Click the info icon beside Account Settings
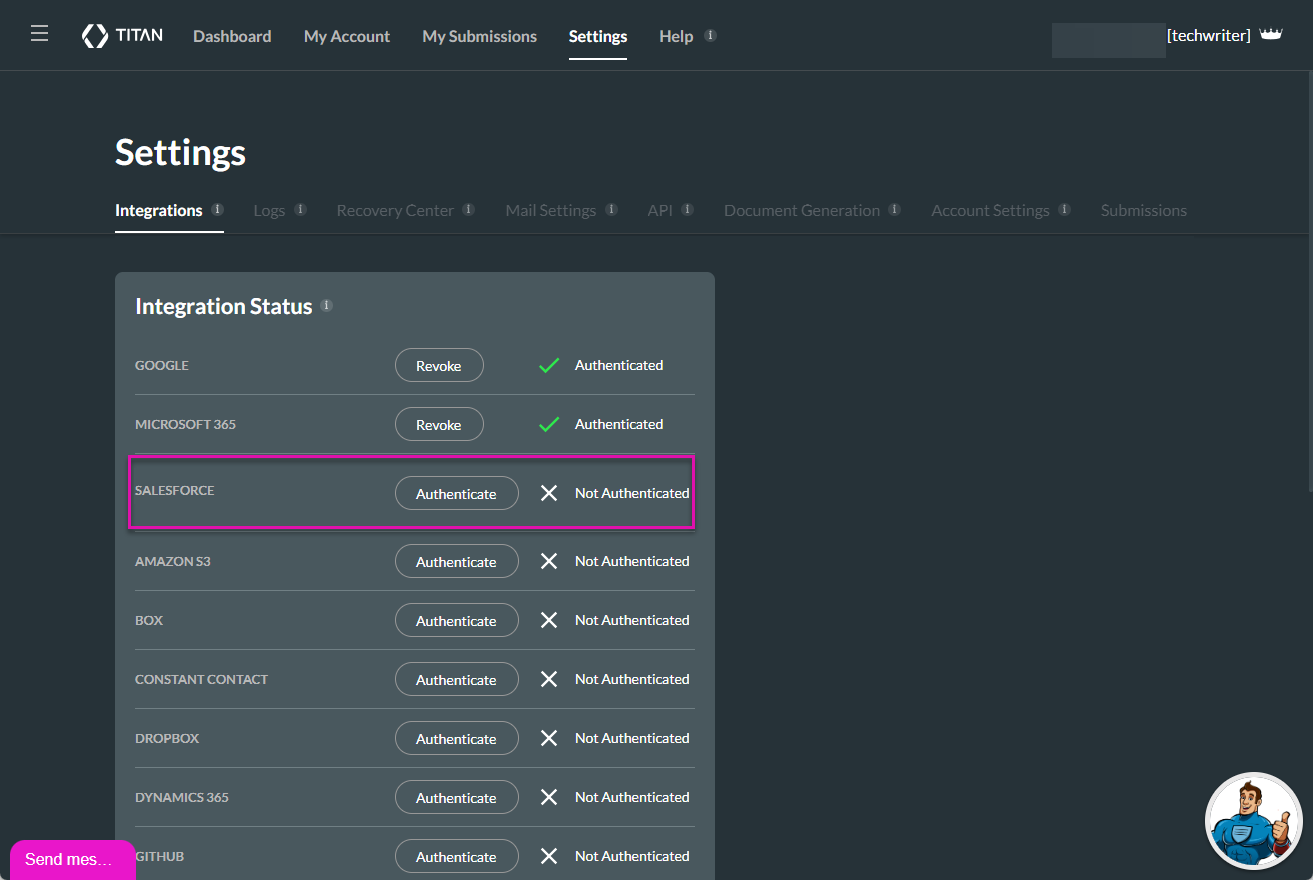The image size is (1313, 880). [x=1064, y=209]
